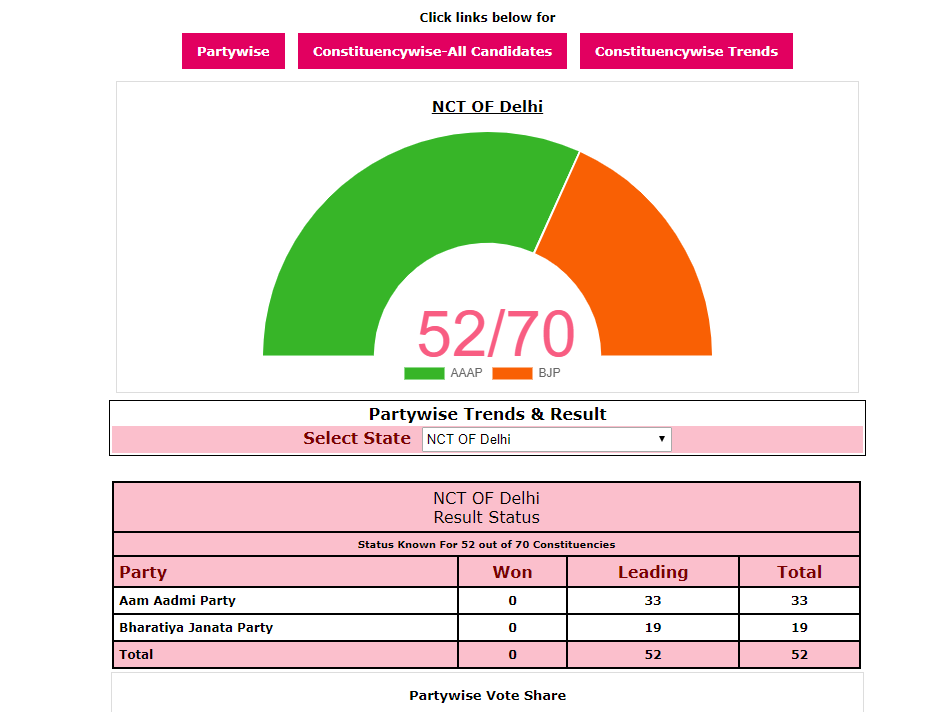The image size is (937, 712).
Task: Click the Partywise Trends & Result heading
Action: (x=487, y=414)
